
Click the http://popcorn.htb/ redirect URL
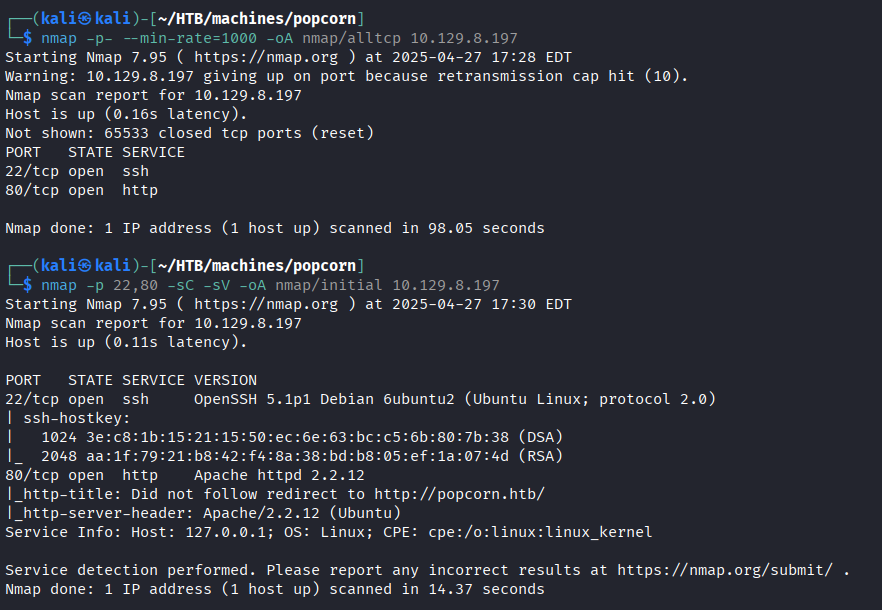click(460, 494)
